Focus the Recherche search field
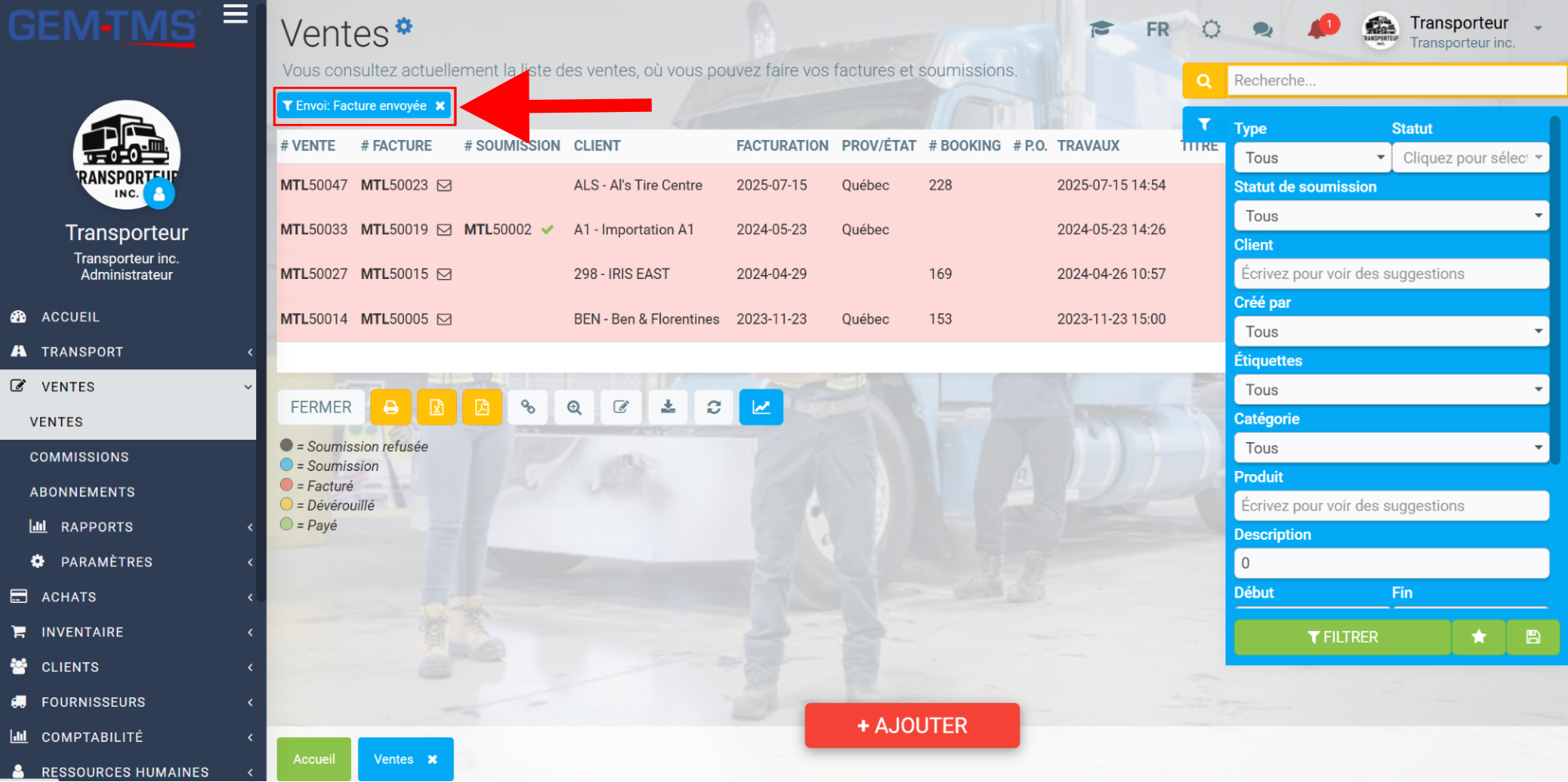Image resolution: width=1568 pixels, height=782 pixels. point(1396,81)
